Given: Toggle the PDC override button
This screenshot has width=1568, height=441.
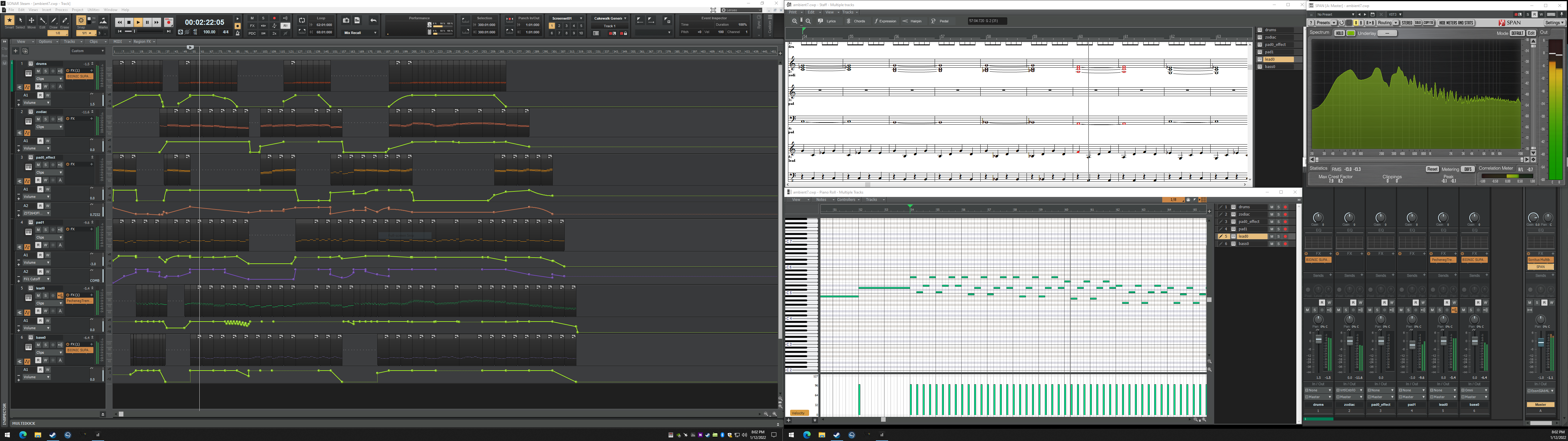Looking at the screenshot, I should click(x=252, y=33).
